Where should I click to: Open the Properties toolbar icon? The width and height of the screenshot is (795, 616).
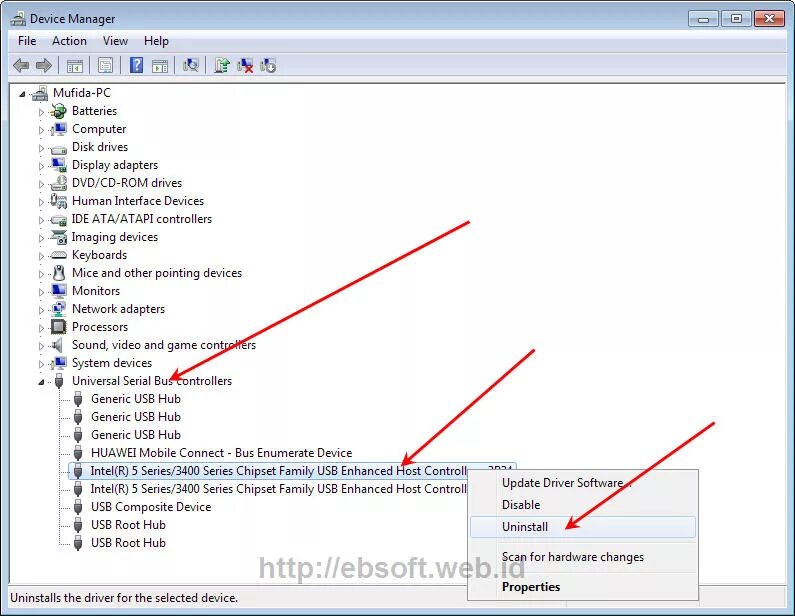(105, 65)
